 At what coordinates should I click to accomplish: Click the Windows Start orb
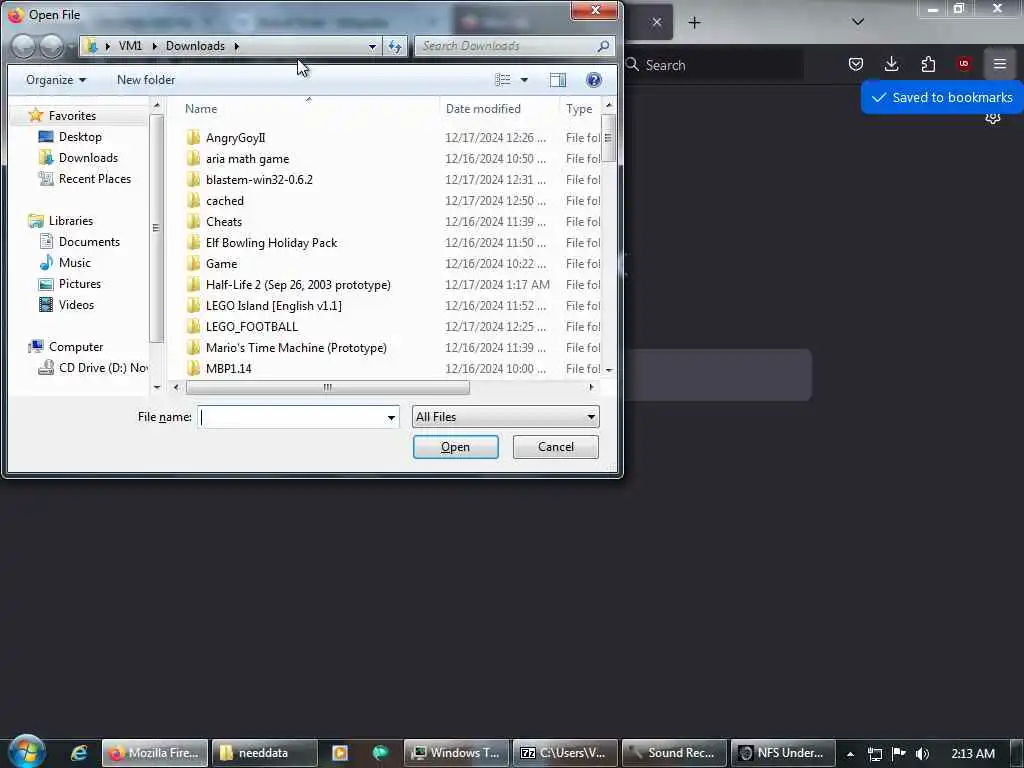pyautogui.click(x=26, y=751)
